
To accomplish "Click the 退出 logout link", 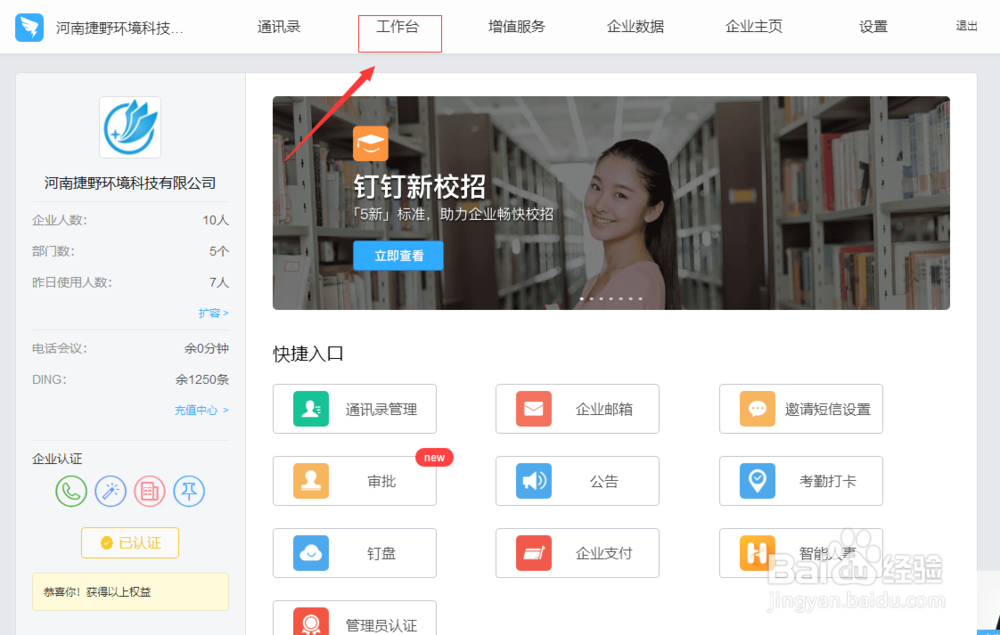I will (966, 26).
